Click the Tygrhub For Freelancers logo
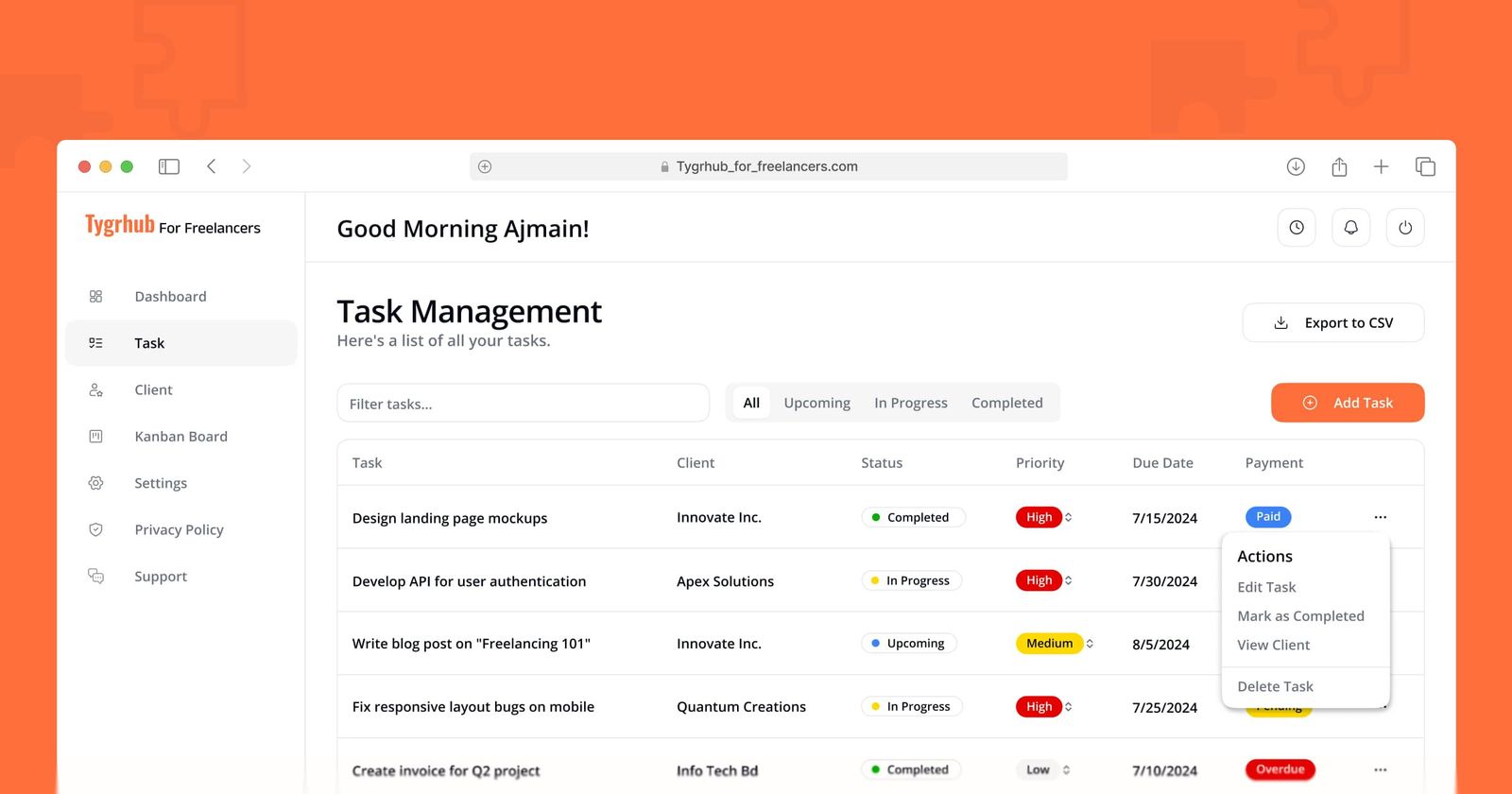The height and width of the screenshot is (794, 1512). 173,225
